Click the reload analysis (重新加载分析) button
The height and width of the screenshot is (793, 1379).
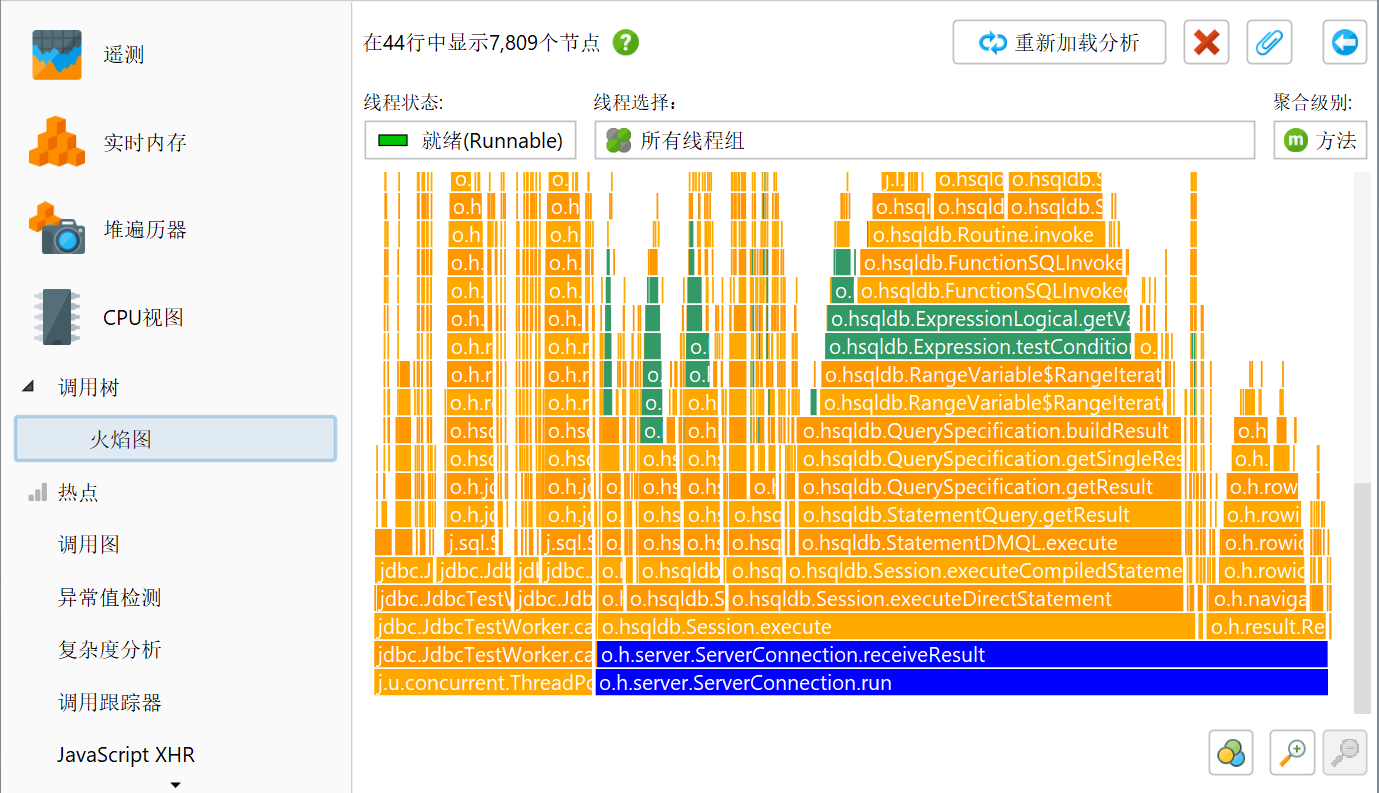[x=1059, y=43]
